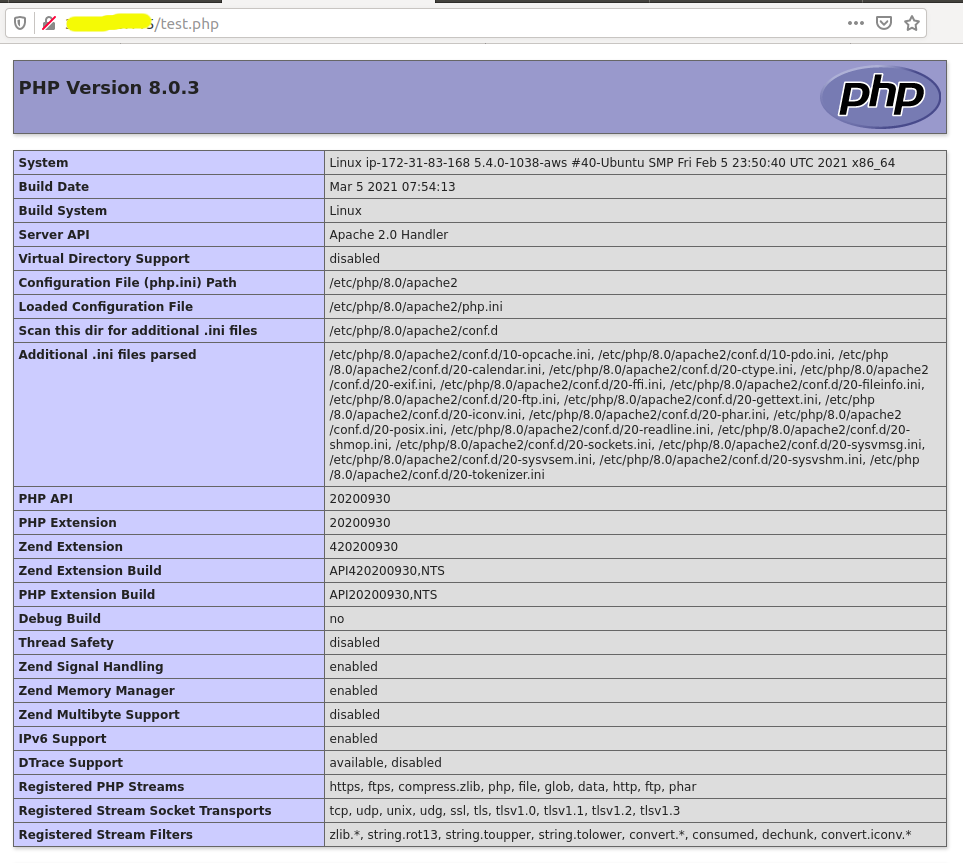Viewport: 963px width, 863px height.
Task: Select the PHP Extension label
Action: coord(68,523)
